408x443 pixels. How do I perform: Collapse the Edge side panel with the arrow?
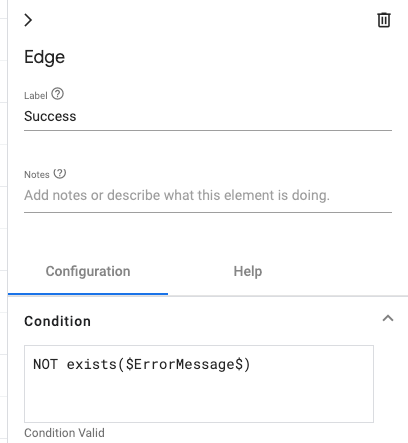coord(28,20)
